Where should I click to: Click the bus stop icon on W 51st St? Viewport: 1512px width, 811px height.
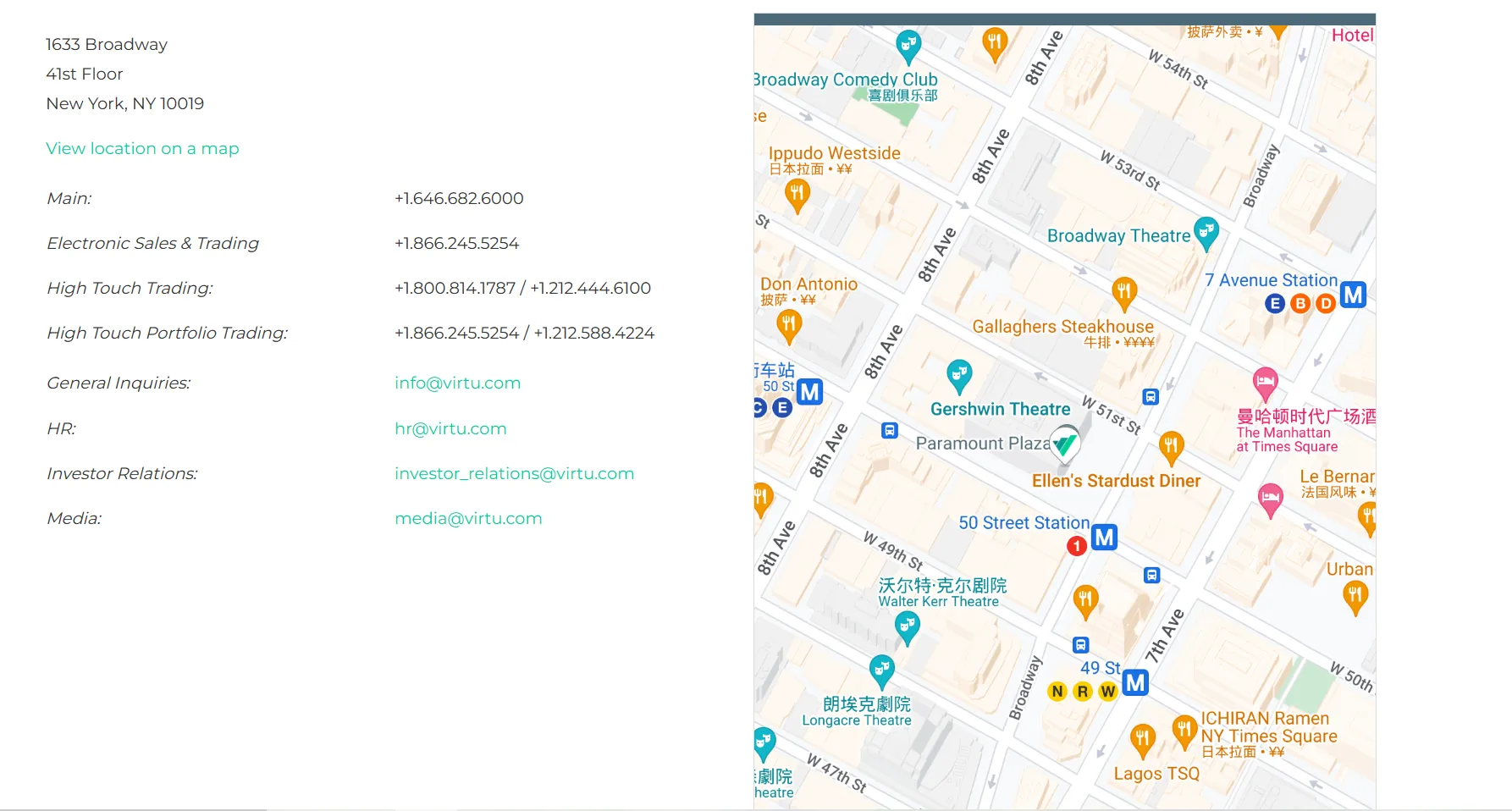point(1151,396)
